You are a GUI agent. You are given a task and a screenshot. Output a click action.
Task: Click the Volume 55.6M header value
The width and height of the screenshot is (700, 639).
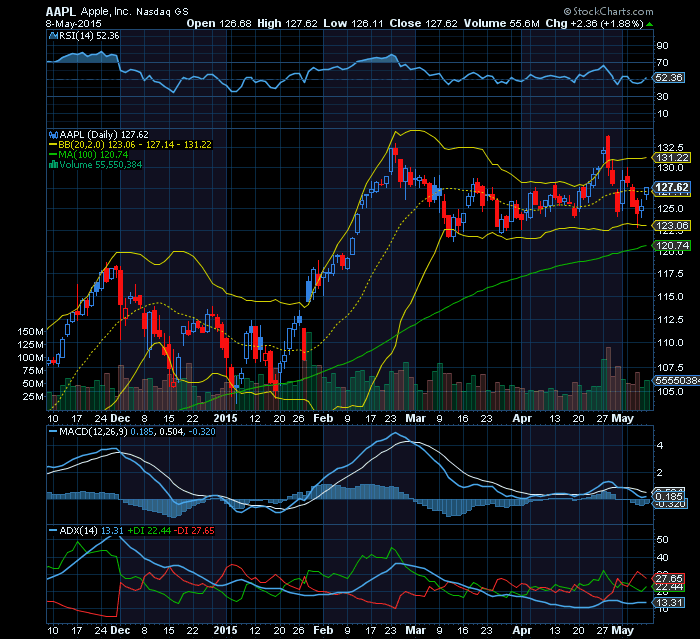coord(502,24)
